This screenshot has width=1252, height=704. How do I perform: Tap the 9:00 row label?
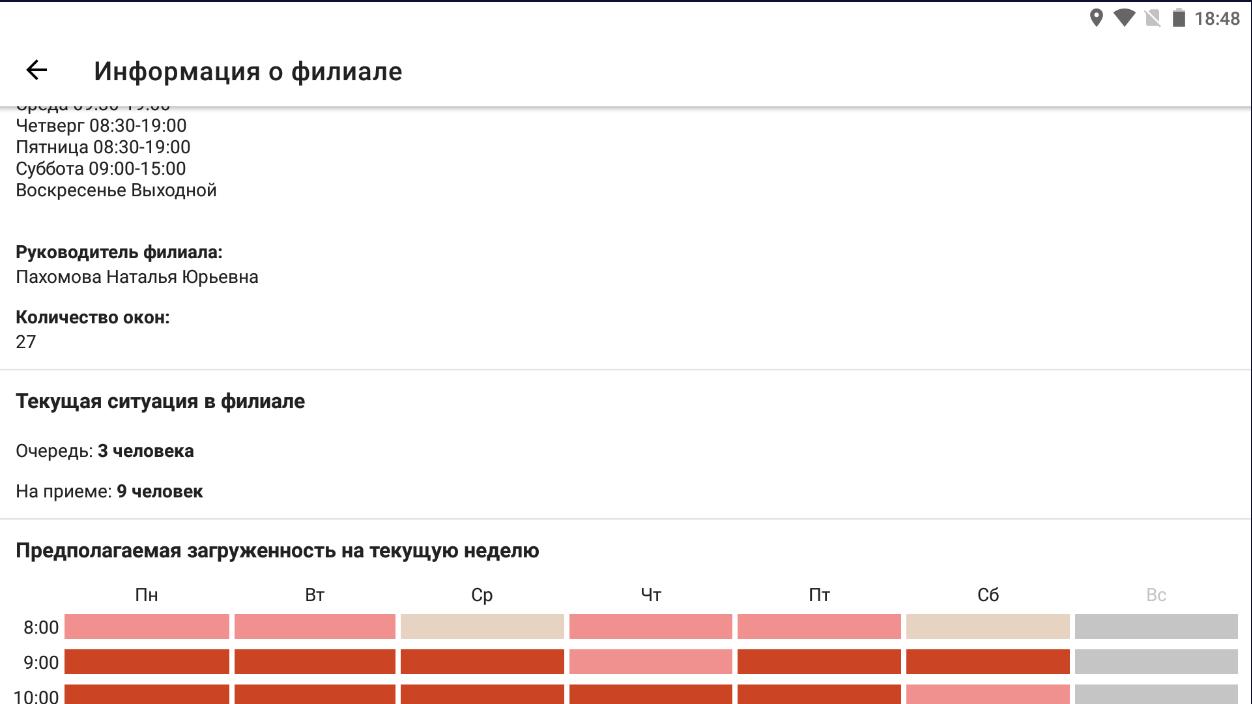41,662
